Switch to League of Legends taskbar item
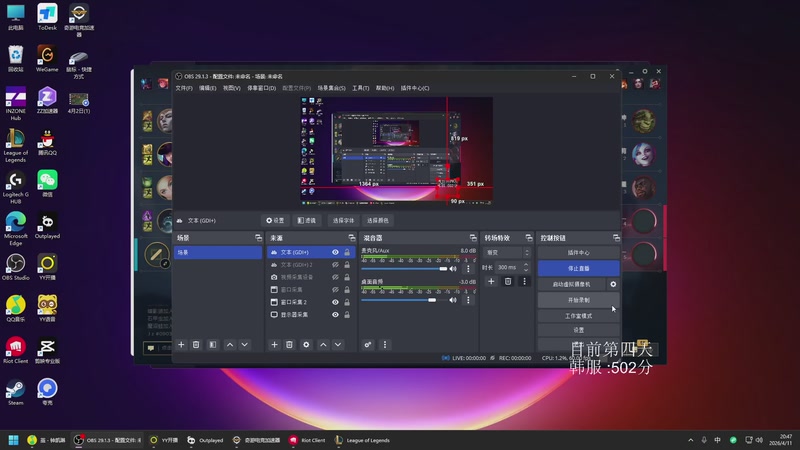This screenshot has width=800, height=450. tap(362, 440)
